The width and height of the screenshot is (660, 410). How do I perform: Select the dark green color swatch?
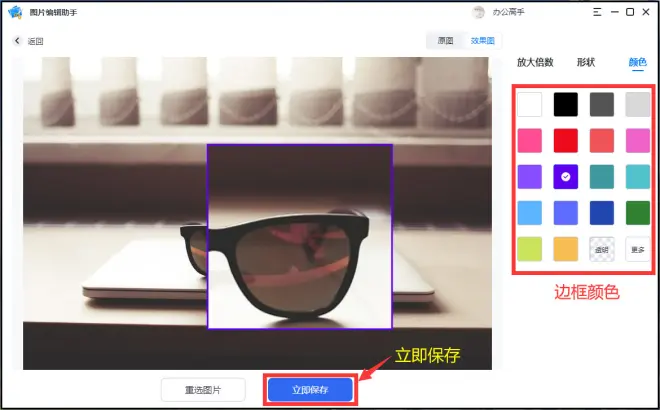pos(638,213)
